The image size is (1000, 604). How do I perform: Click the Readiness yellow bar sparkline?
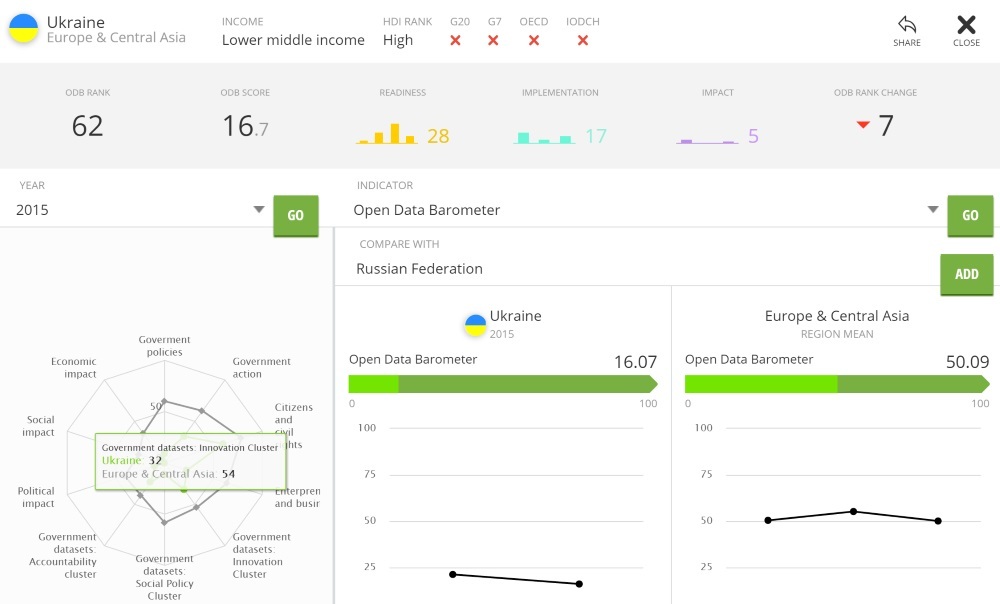(387, 133)
